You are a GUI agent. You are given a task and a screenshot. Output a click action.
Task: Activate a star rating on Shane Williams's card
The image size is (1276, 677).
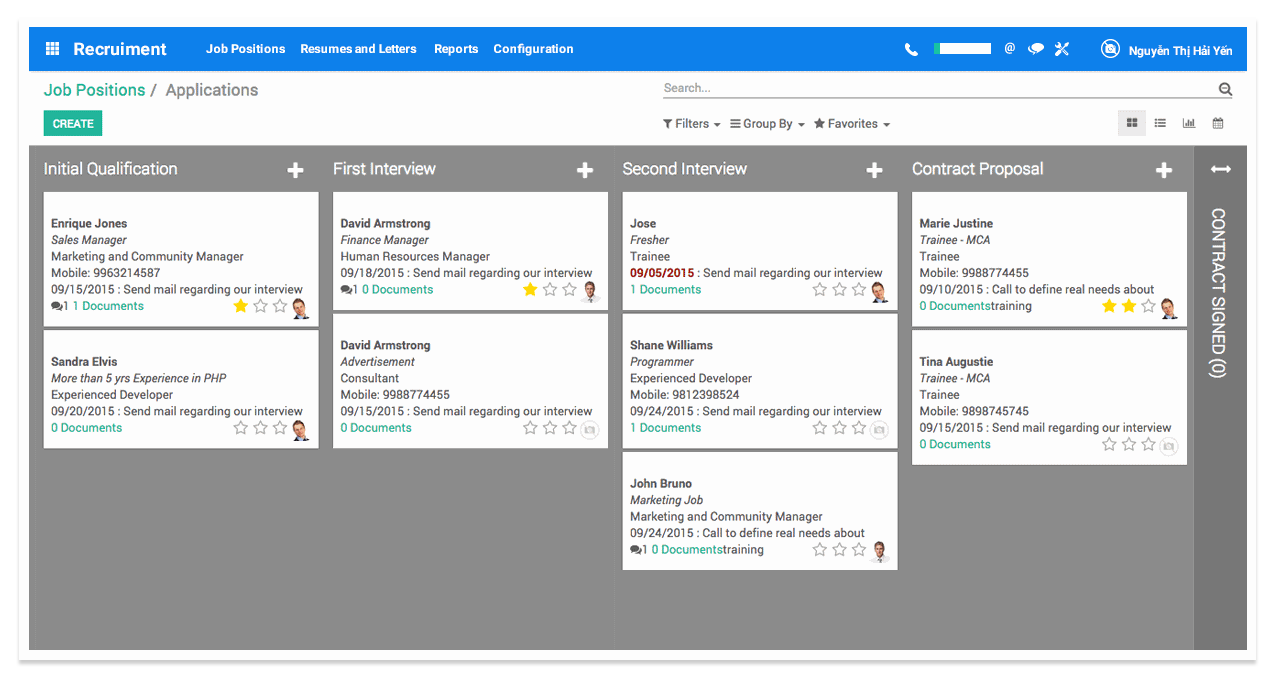820,427
